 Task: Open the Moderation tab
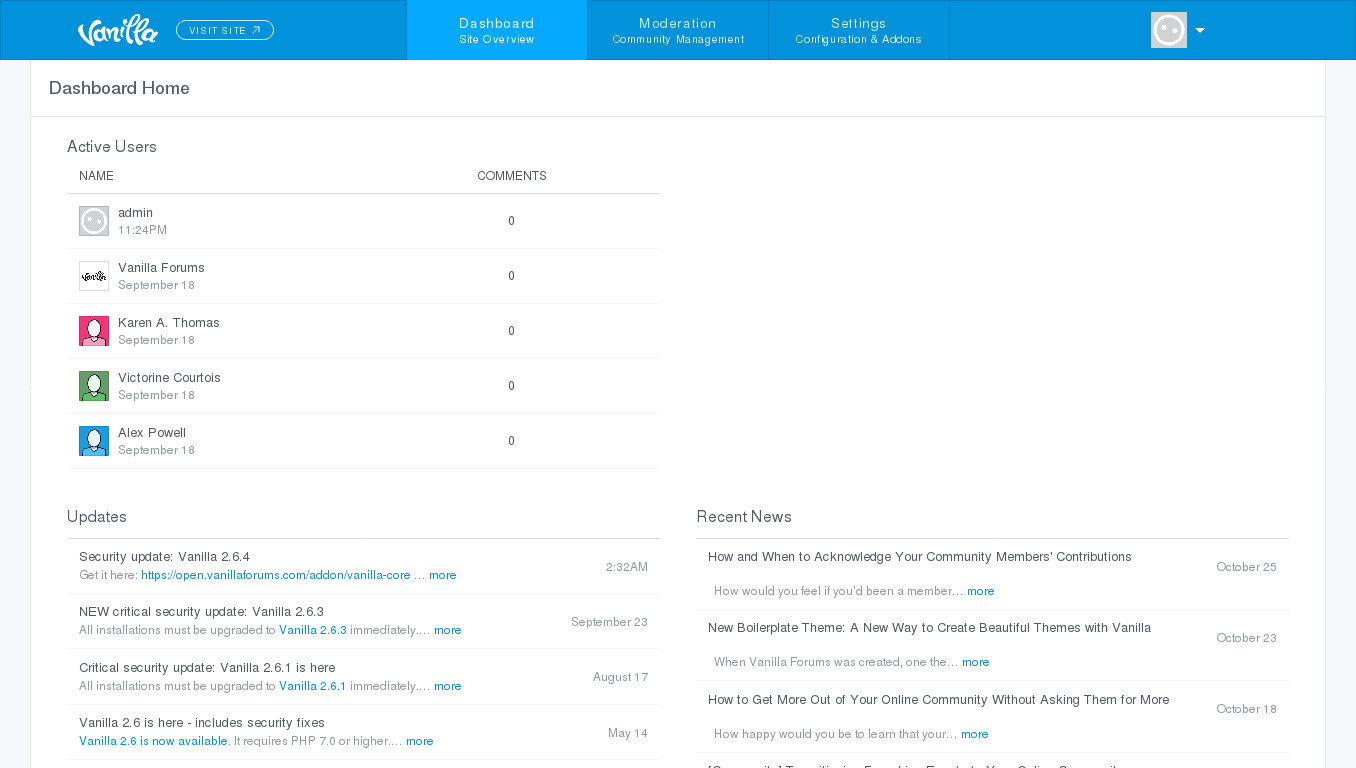point(678,30)
